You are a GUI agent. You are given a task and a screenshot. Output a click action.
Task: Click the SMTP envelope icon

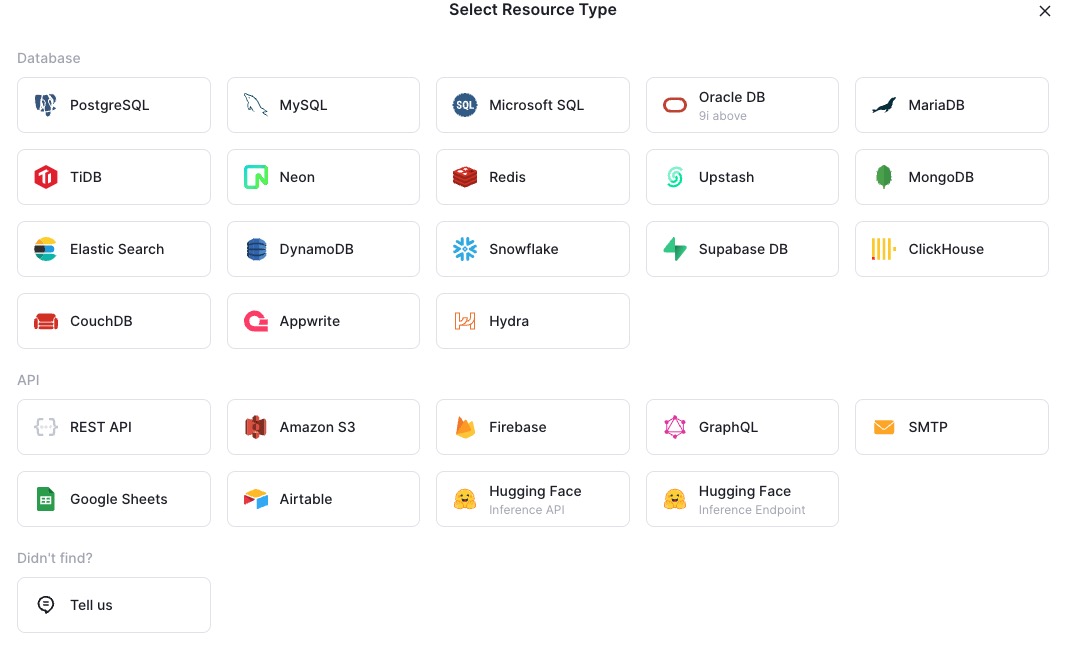coord(883,427)
